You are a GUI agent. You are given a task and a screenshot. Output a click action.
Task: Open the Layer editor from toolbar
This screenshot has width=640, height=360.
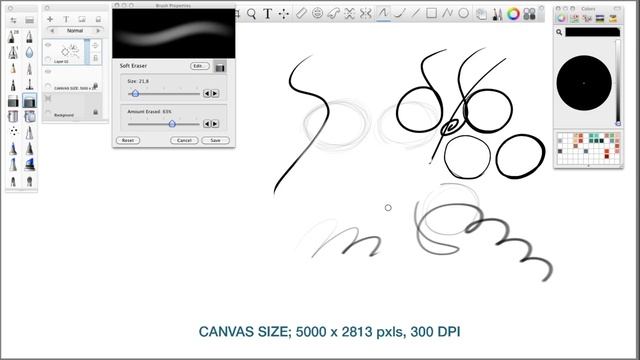481,14
